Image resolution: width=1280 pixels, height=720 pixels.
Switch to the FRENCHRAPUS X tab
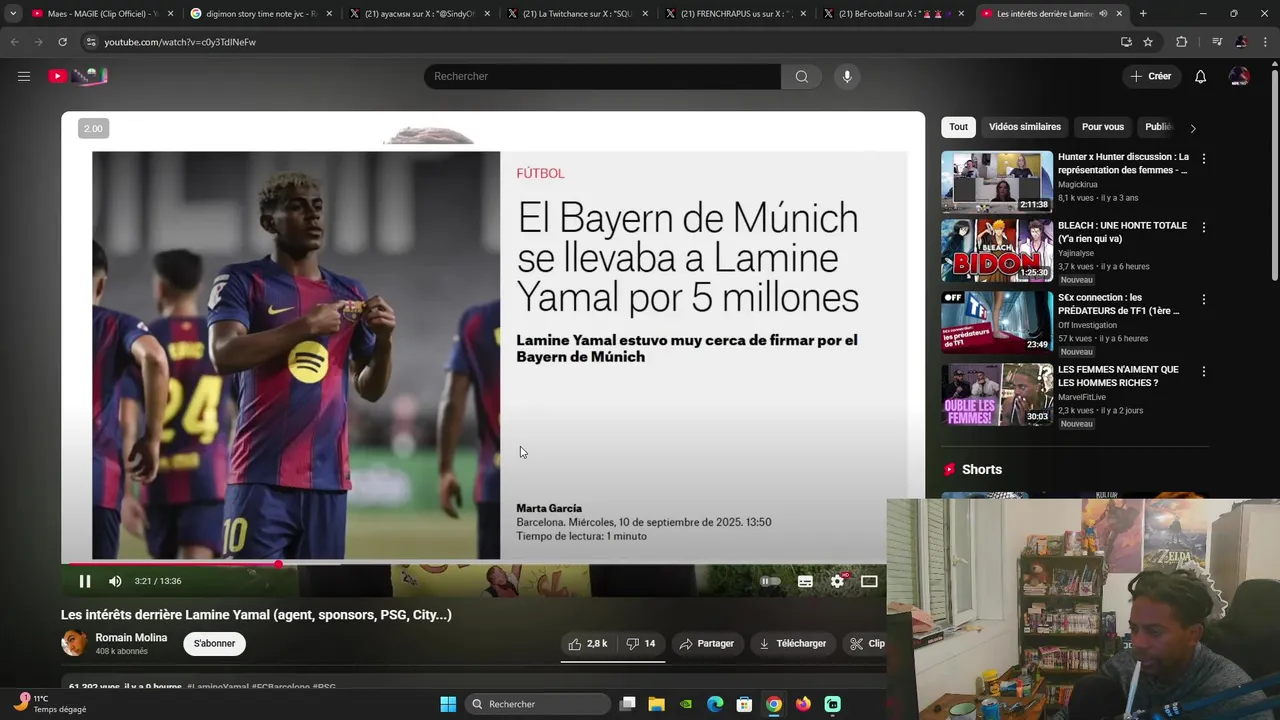pyautogui.click(x=735, y=14)
